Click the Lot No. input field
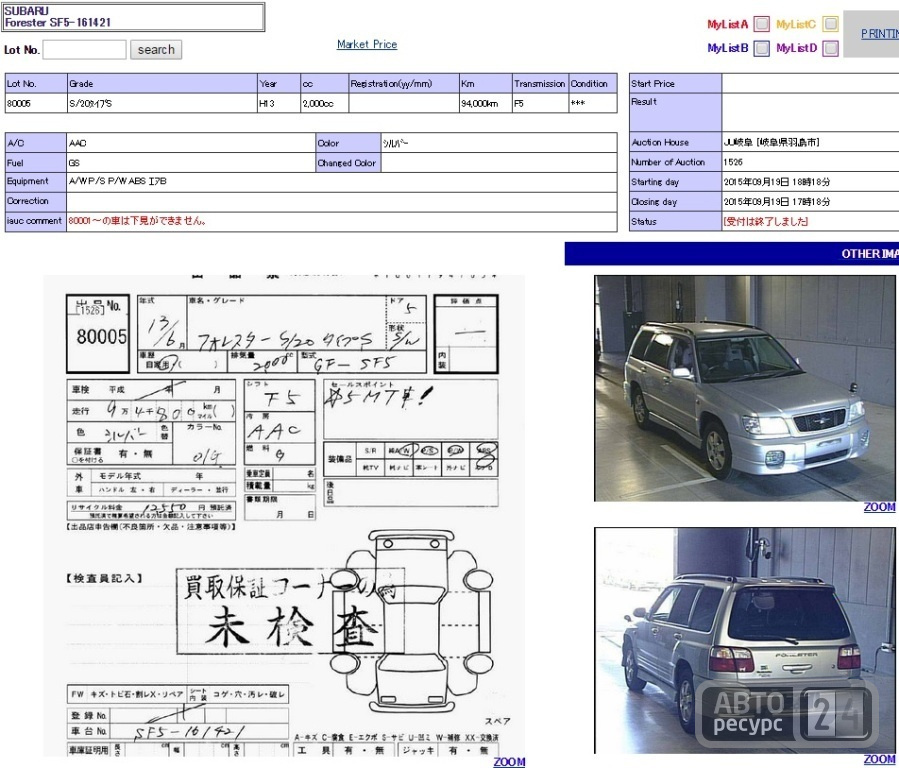The height and width of the screenshot is (768, 899). pos(84,50)
